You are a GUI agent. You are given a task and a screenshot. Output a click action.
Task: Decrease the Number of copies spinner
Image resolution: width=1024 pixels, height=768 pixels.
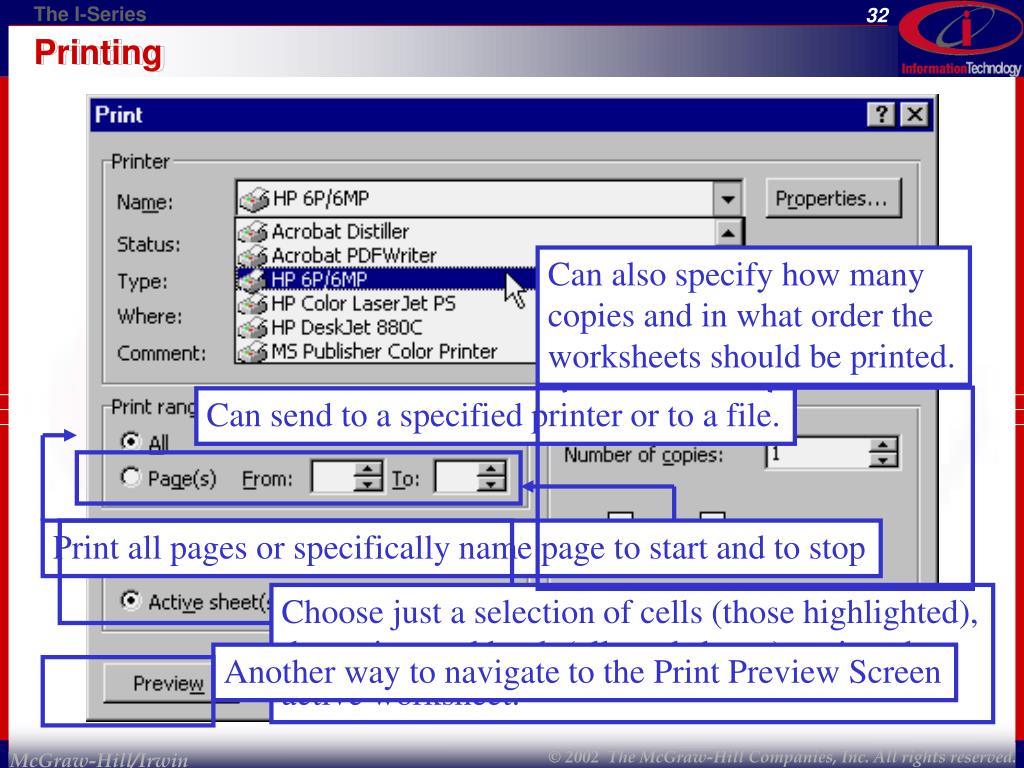pyautogui.click(x=884, y=460)
